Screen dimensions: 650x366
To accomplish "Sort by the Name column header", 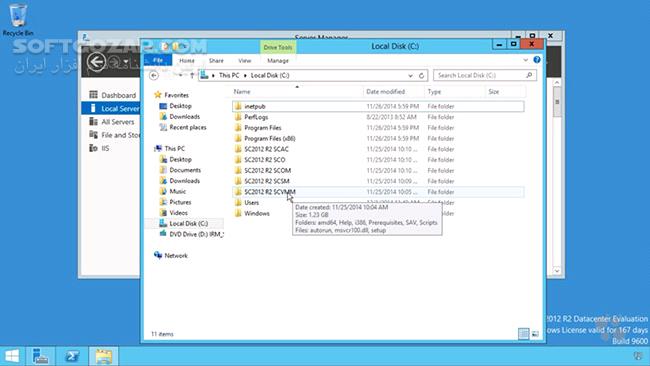I will click(297, 92).
